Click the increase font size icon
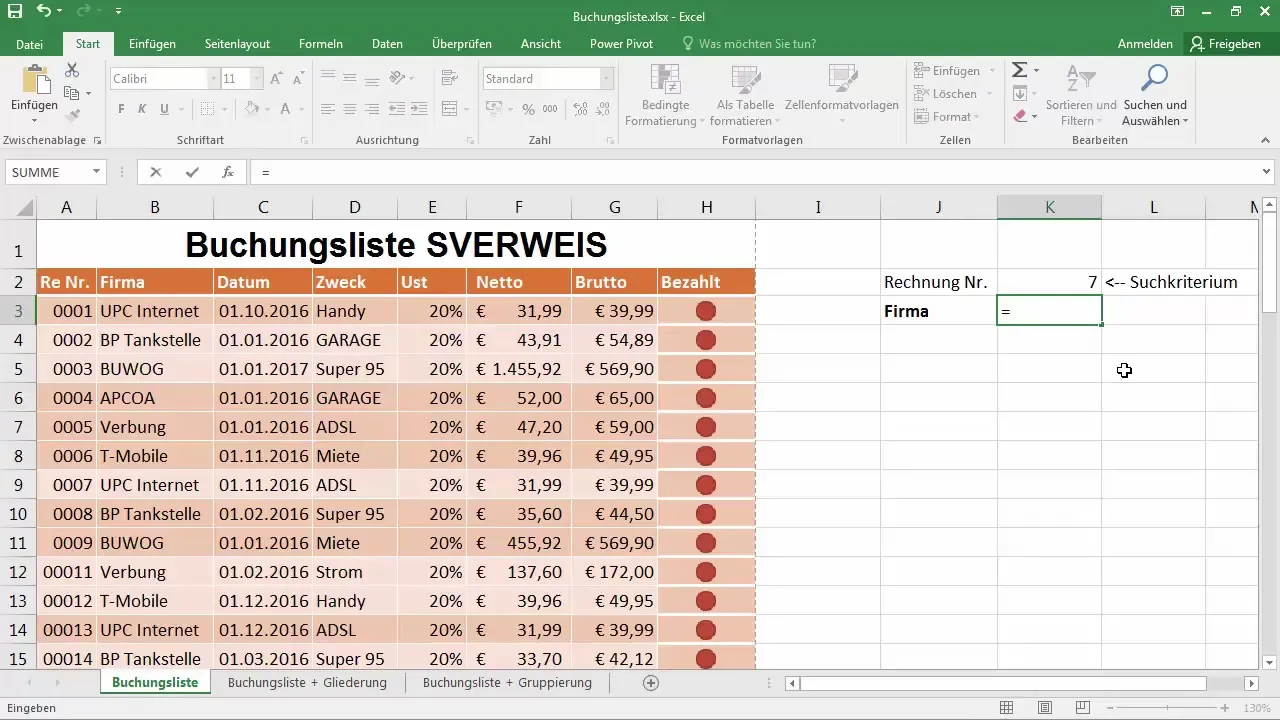This screenshot has width=1280, height=720. point(276,78)
